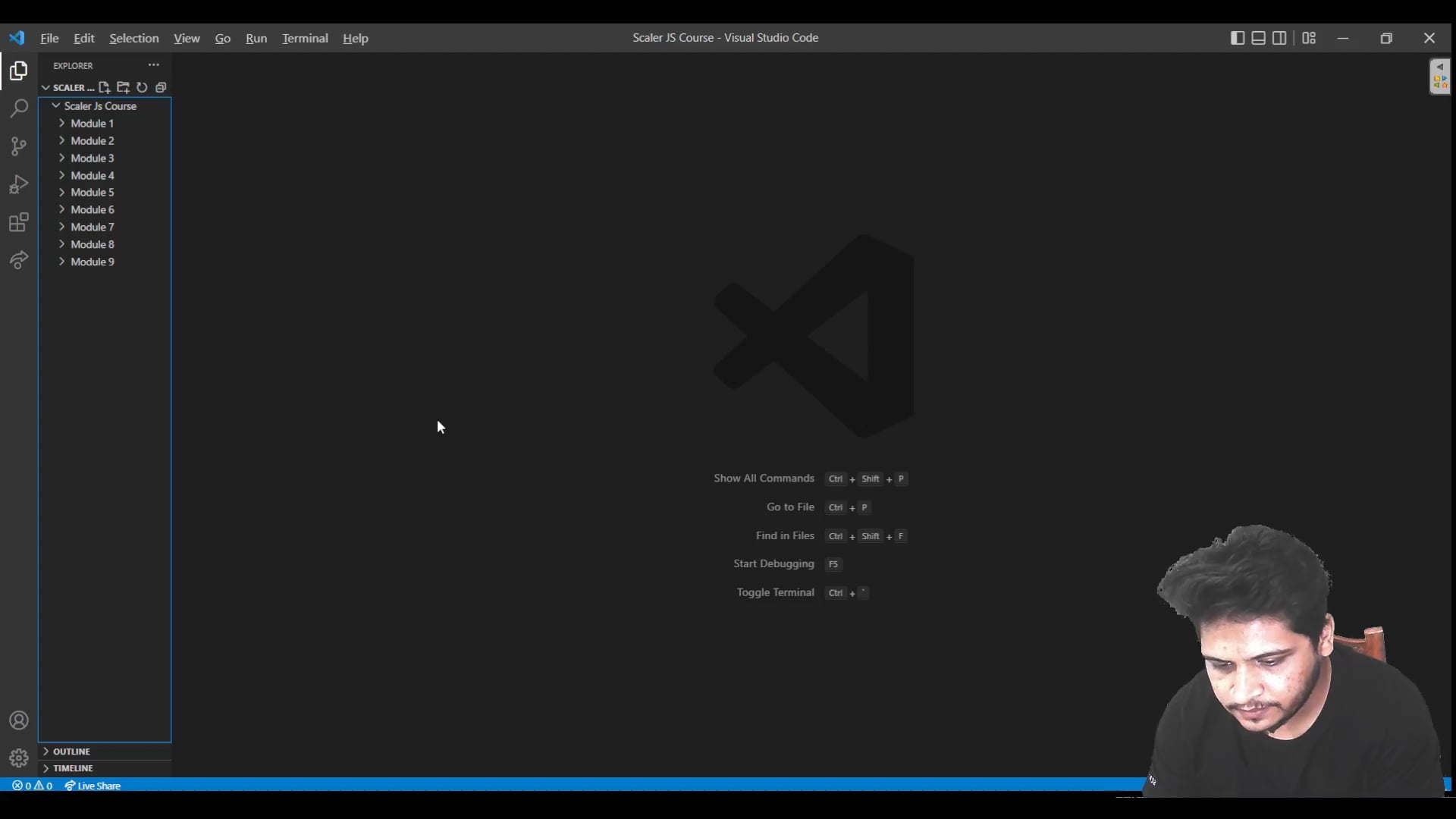Open the Run menu

pyautogui.click(x=256, y=38)
